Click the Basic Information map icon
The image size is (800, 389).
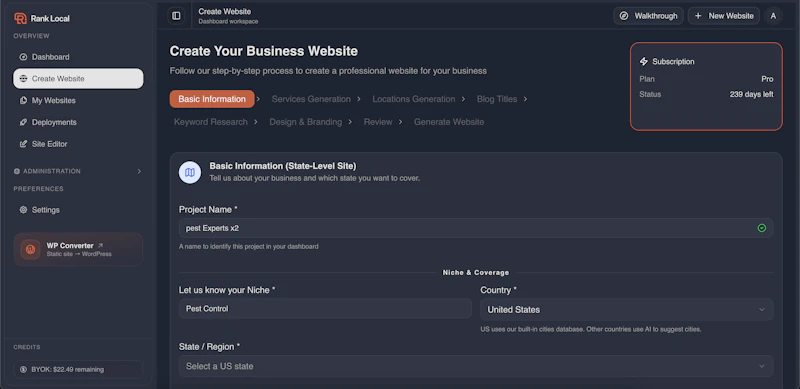pos(190,173)
